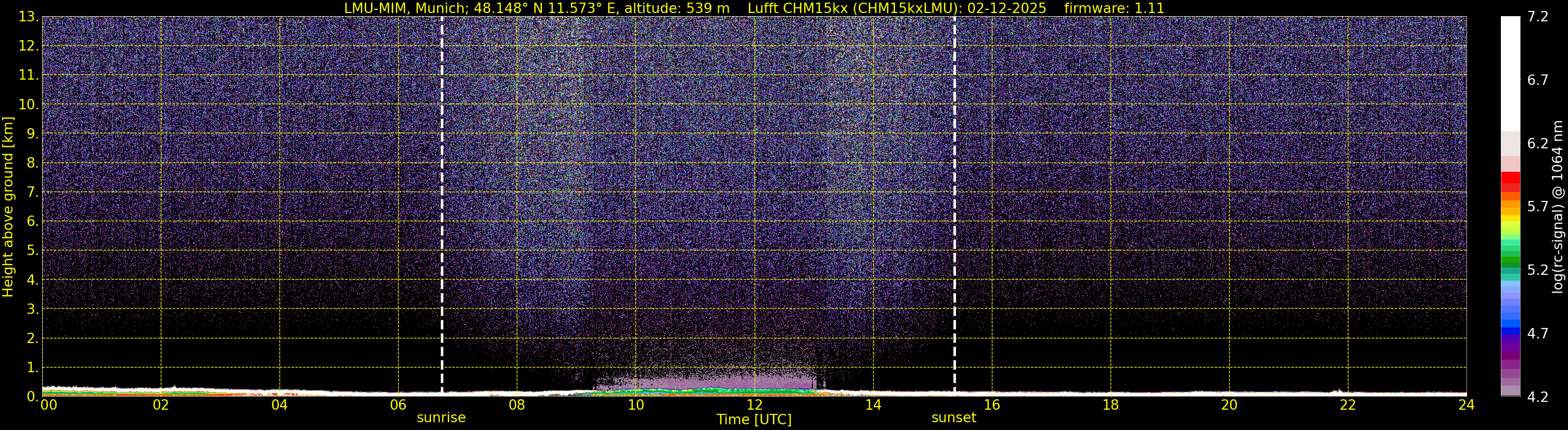Click the "6.2" colorbar scale label
The width and height of the screenshot is (1568, 430).
(1538, 143)
